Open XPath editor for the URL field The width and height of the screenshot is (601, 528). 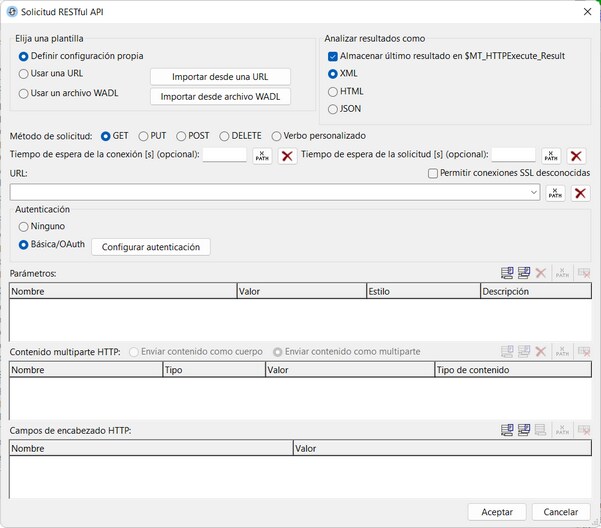point(555,193)
